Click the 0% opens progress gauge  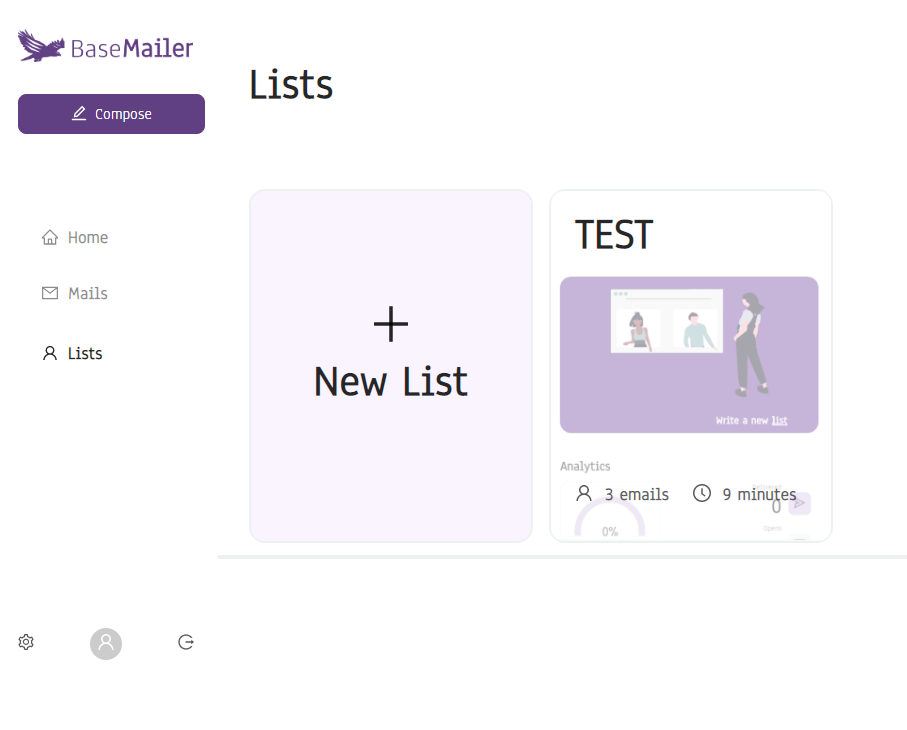point(611,520)
